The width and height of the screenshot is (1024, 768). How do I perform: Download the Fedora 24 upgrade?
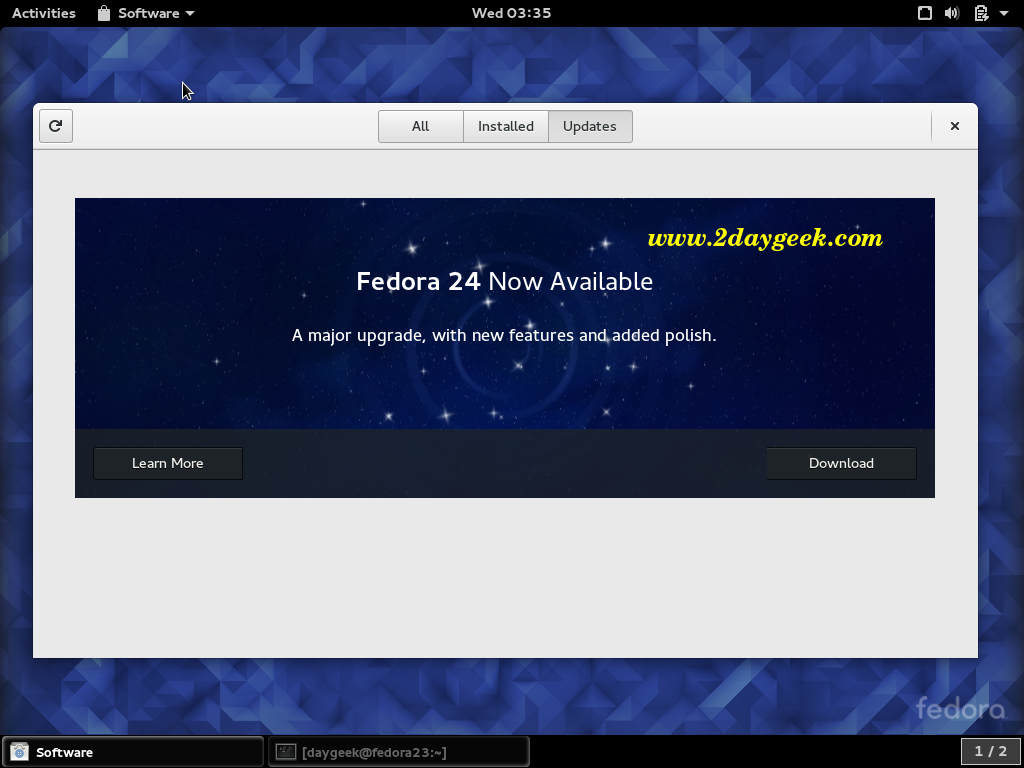click(841, 463)
